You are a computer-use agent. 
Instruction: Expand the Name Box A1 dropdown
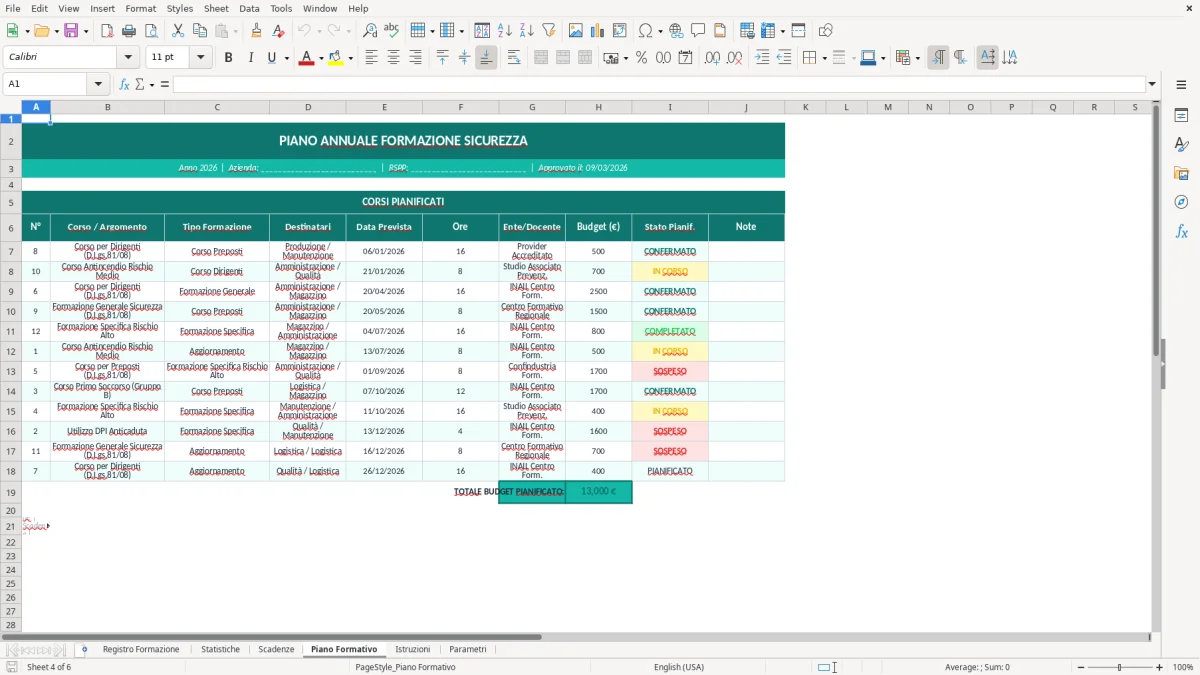coord(98,84)
